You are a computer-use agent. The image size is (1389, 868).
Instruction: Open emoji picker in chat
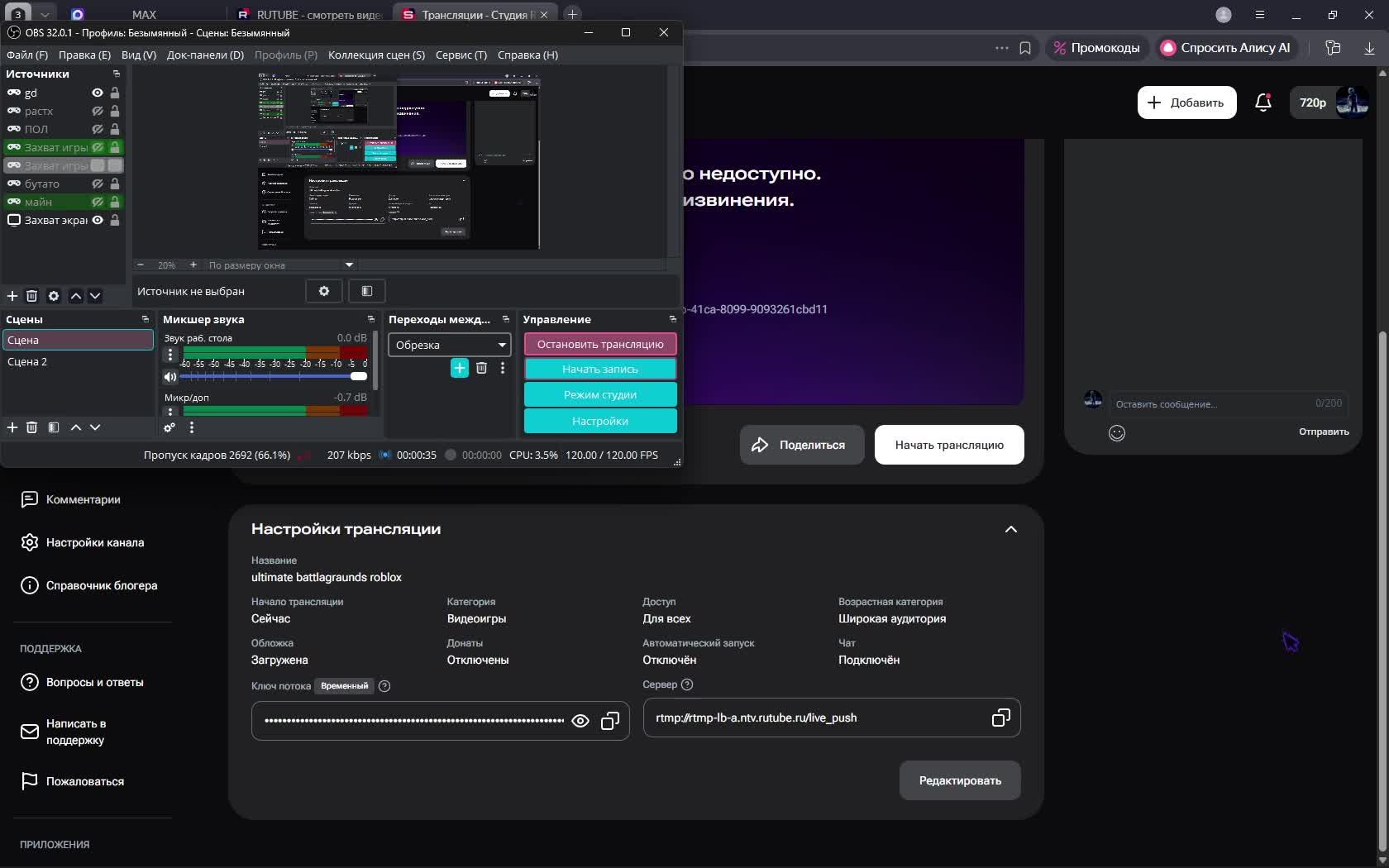[x=1117, y=432]
